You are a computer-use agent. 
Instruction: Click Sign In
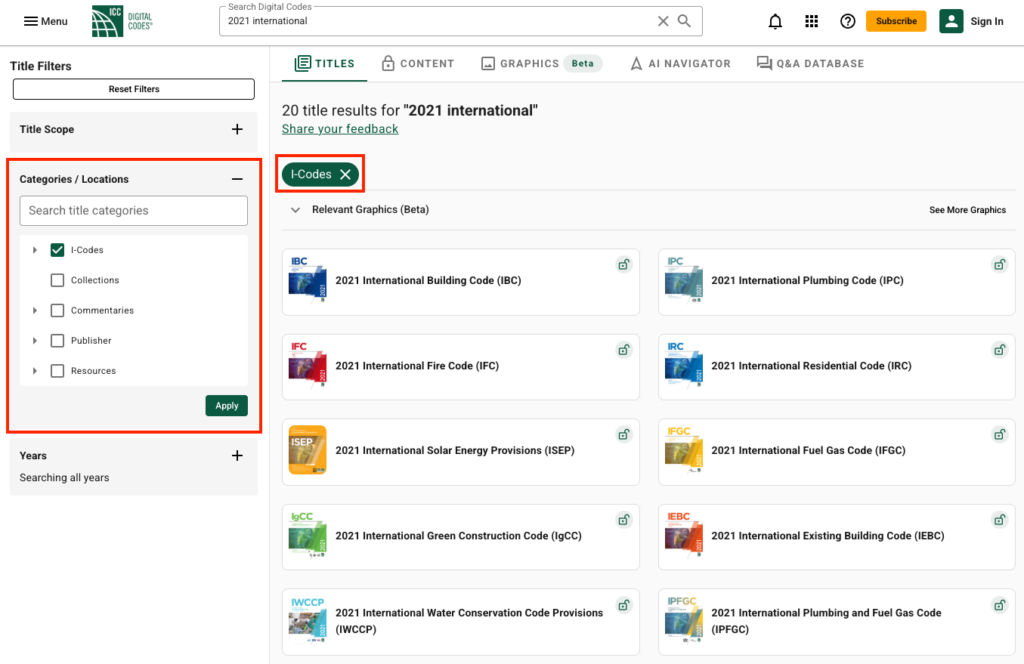[987, 22]
